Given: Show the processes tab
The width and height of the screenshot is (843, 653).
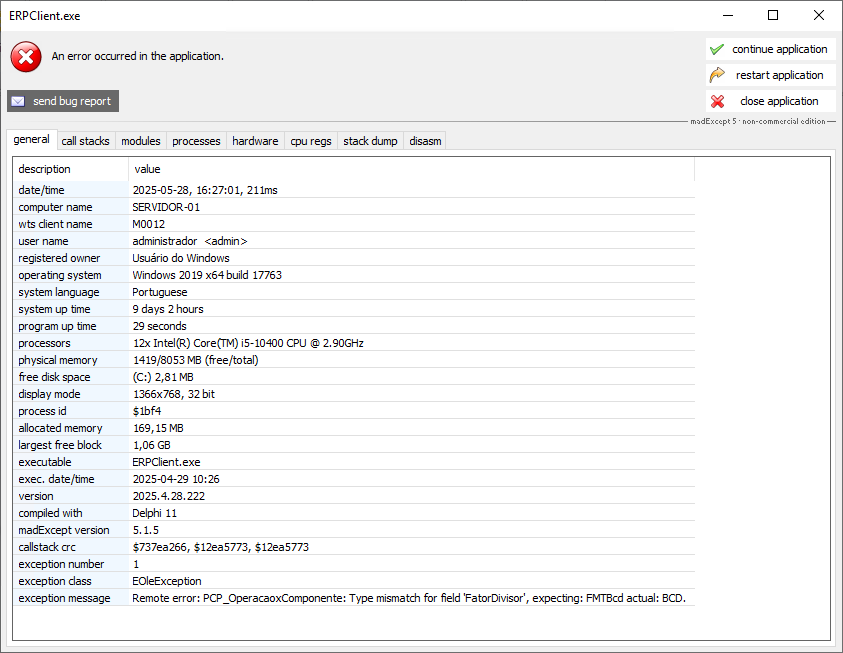Looking at the screenshot, I should point(196,141).
